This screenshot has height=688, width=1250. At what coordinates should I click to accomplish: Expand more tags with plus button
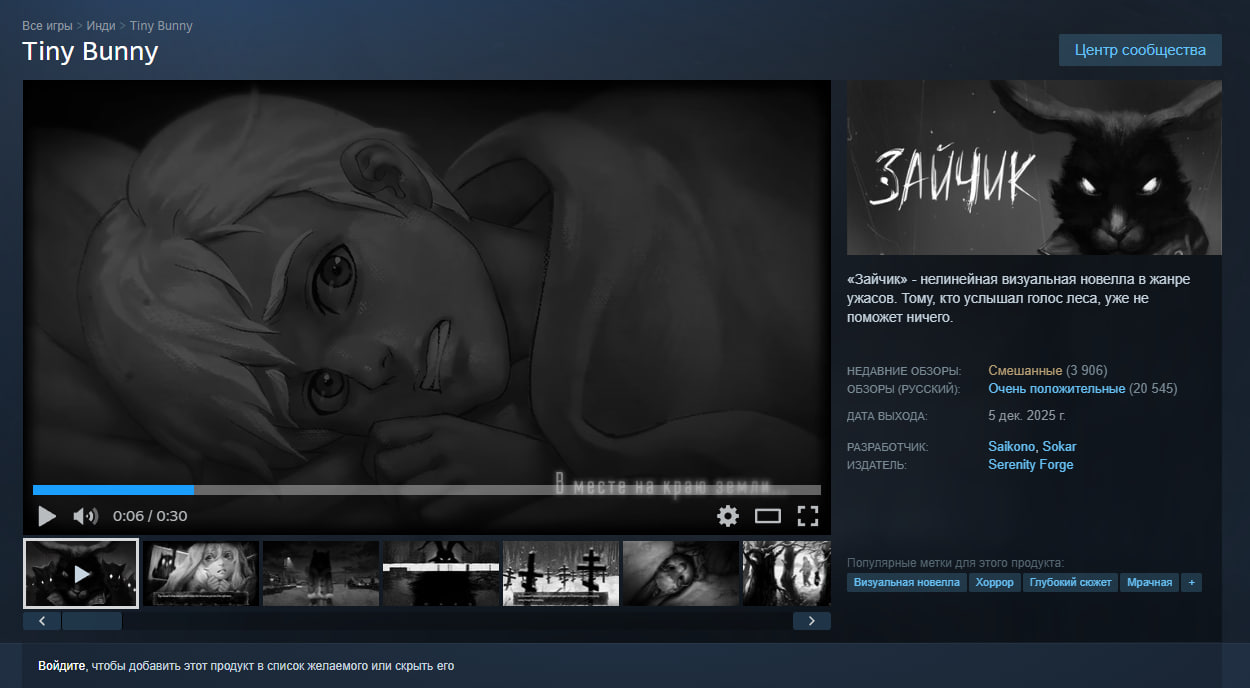click(1191, 582)
